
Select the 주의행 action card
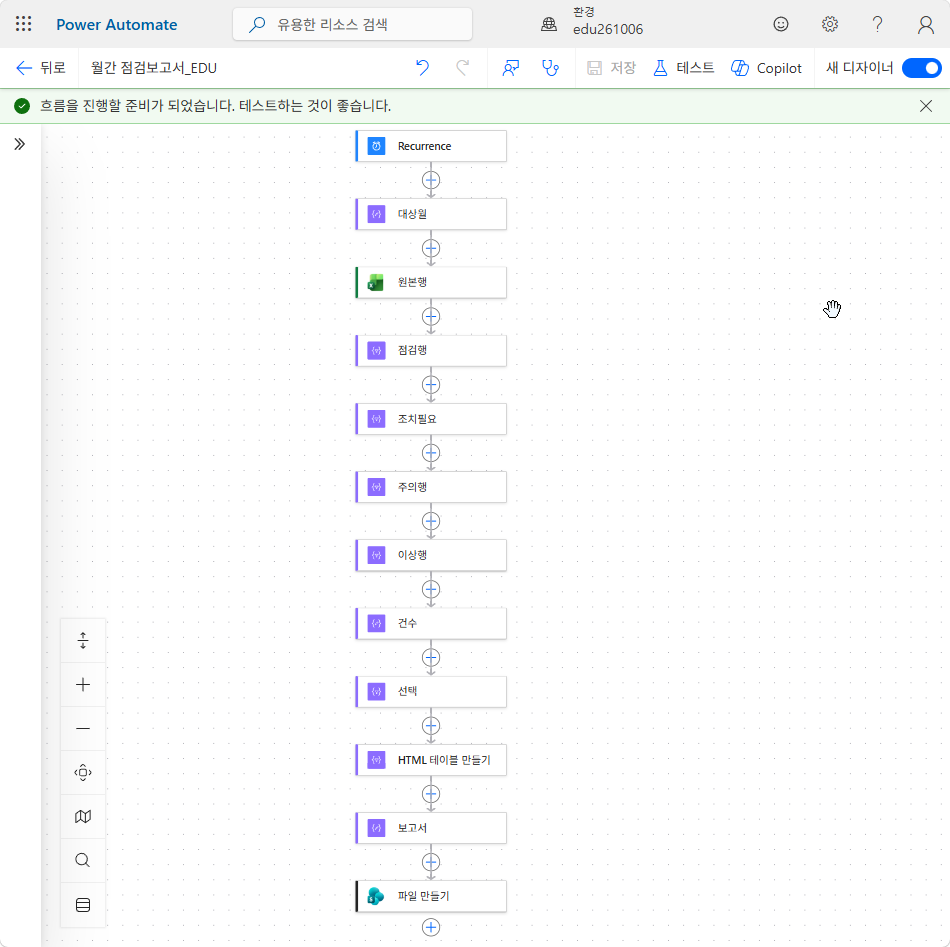[431, 487]
